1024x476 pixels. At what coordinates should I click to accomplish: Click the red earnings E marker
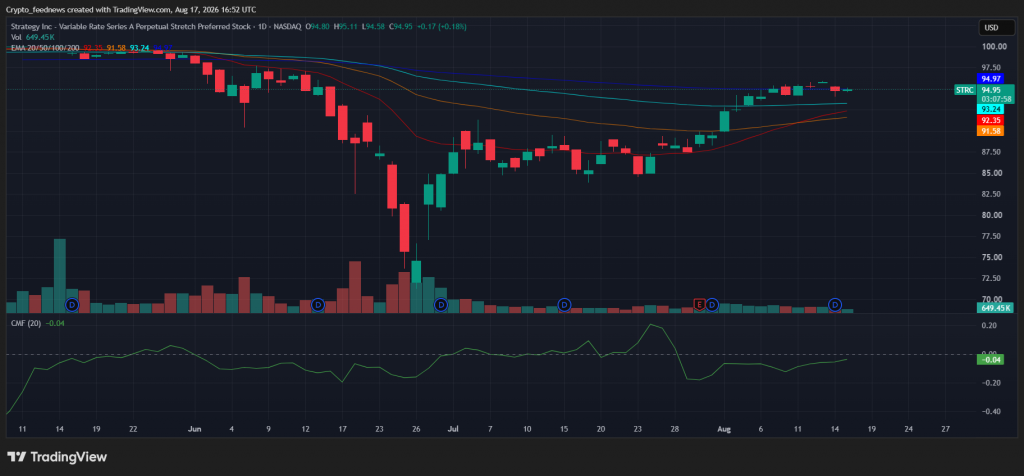(699, 304)
